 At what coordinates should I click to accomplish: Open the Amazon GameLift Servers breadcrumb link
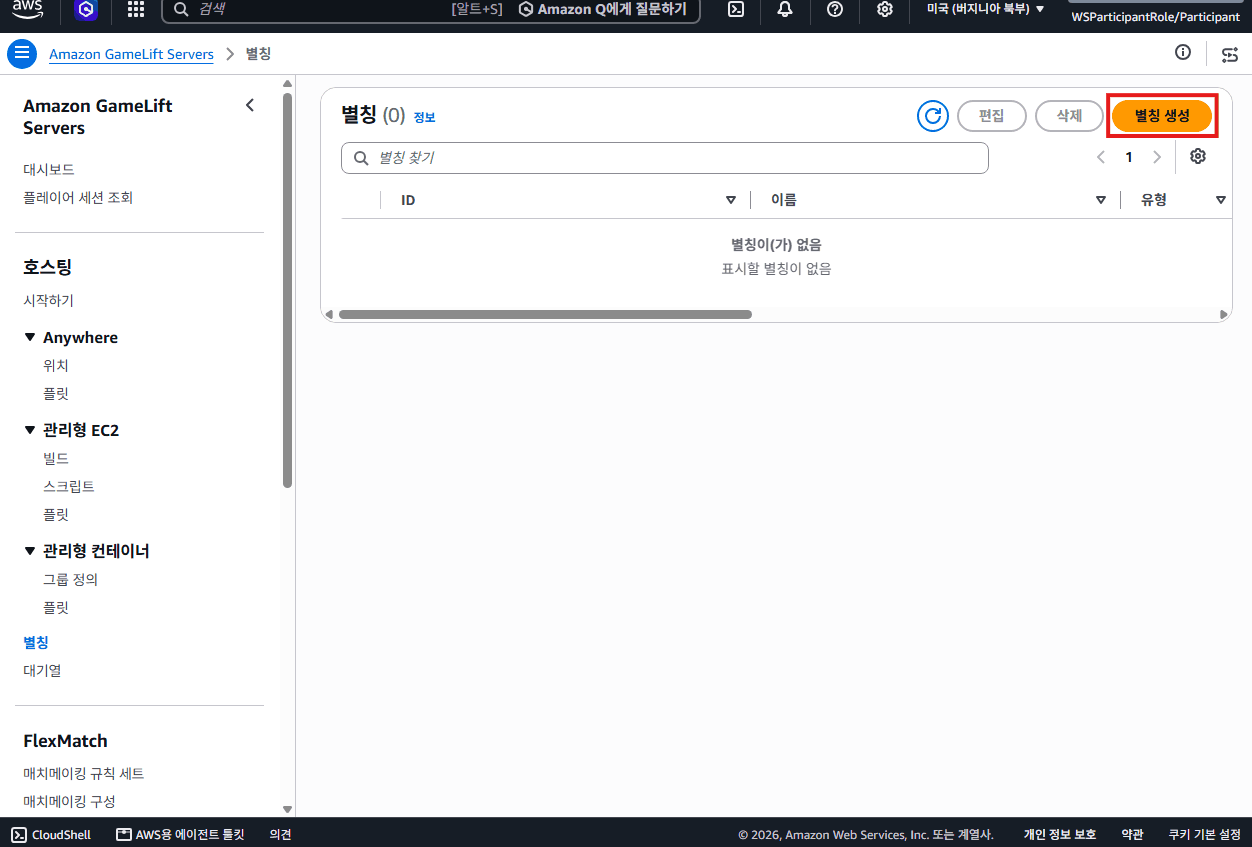[131, 54]
